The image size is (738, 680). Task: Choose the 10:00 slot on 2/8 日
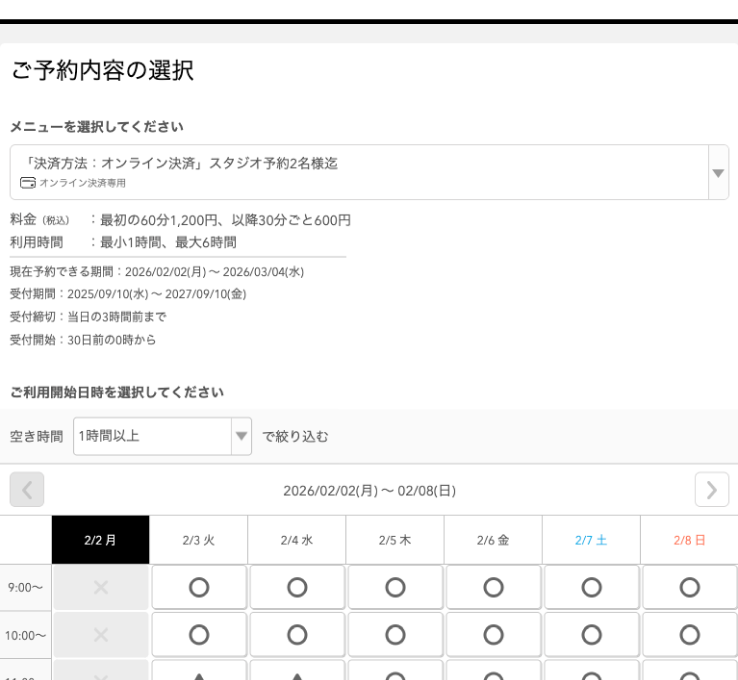(690, 635)
